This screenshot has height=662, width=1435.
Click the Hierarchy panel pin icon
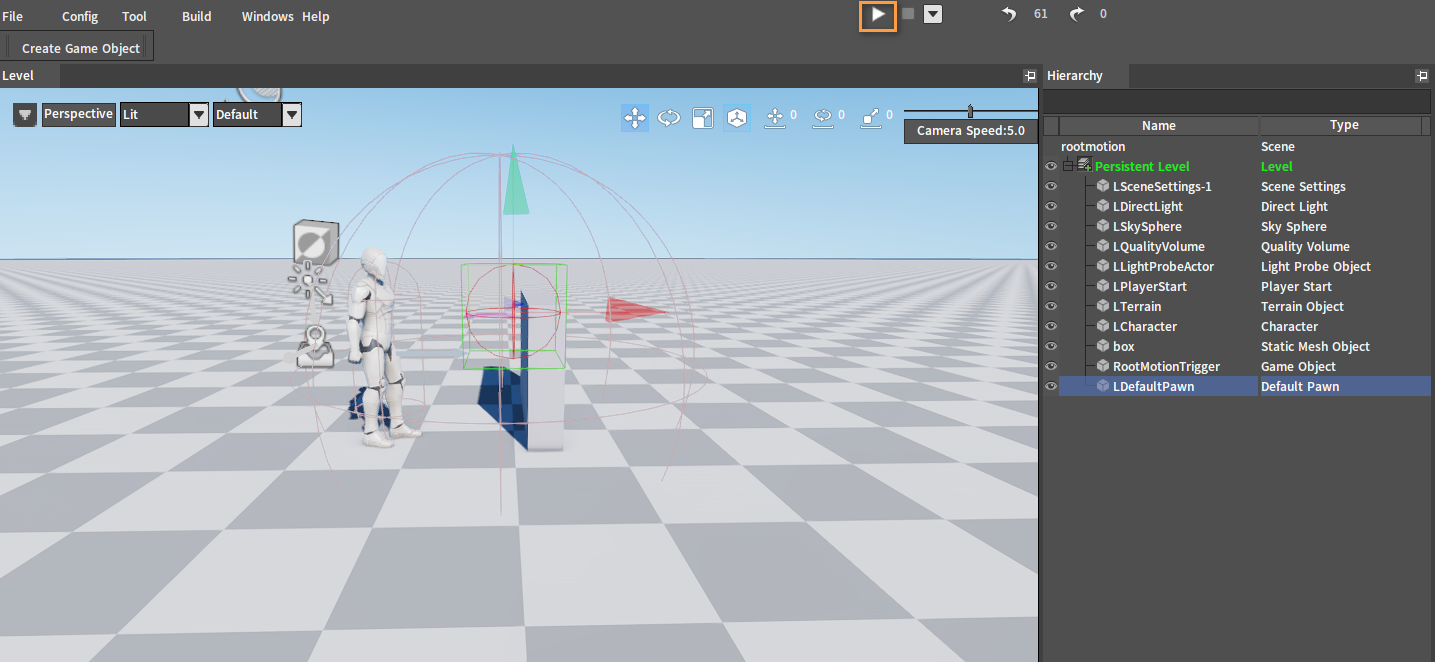click(x=1422, y=76)
